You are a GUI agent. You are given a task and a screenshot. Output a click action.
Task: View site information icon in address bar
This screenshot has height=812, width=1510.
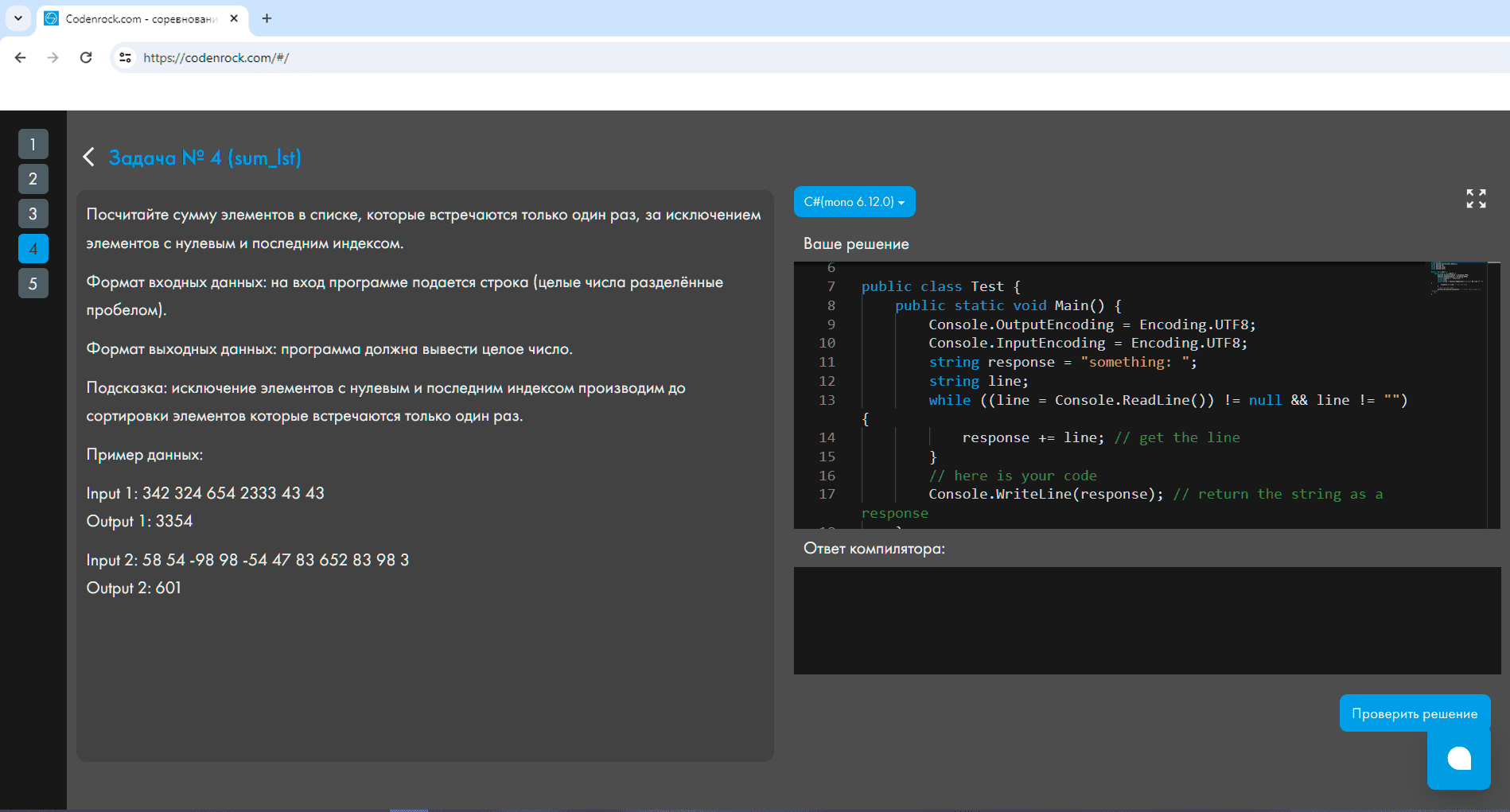pos(125,57)
